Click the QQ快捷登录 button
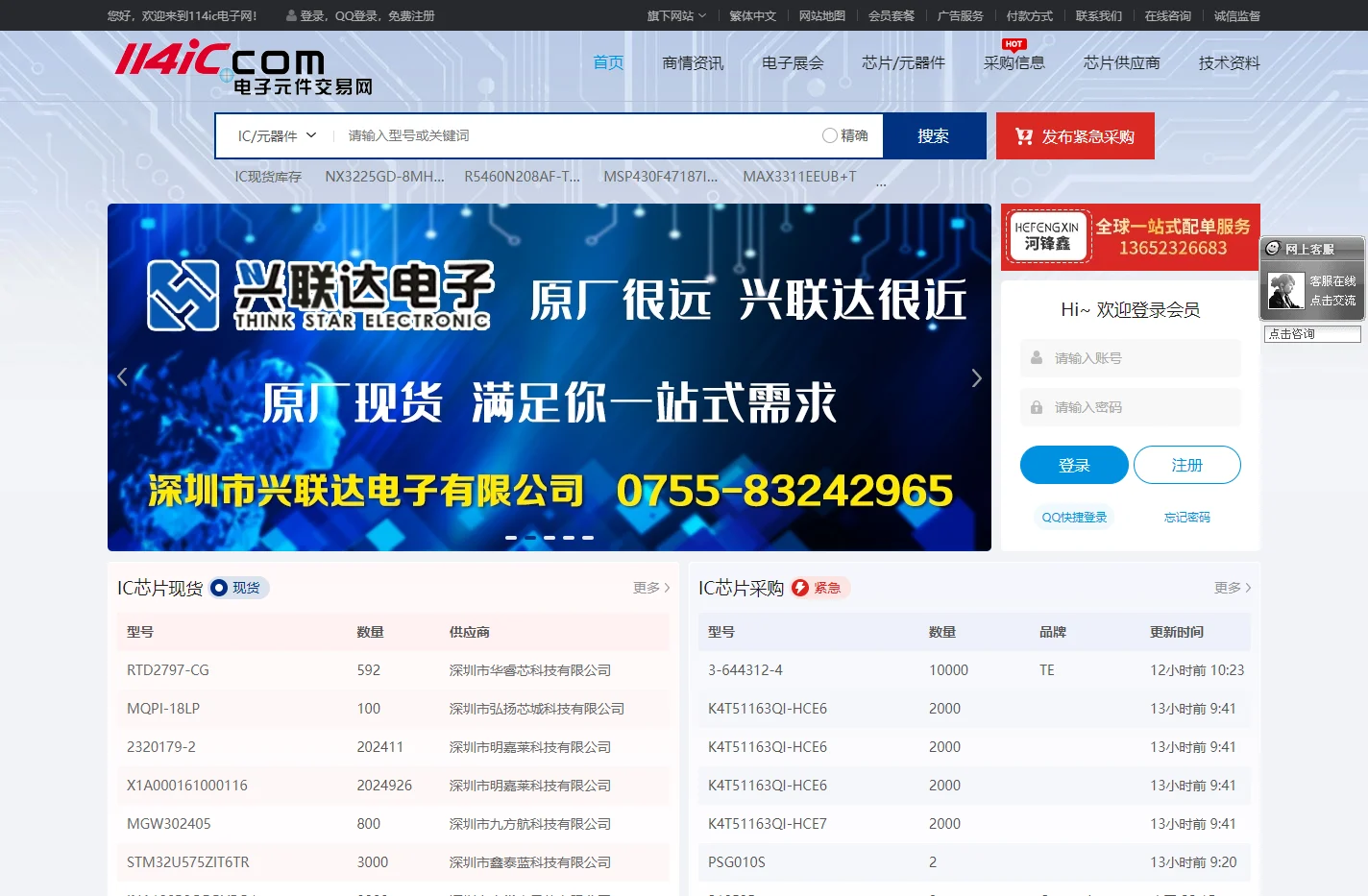The height and width of the screenshot is (896, 1368). coord(1074,517)
